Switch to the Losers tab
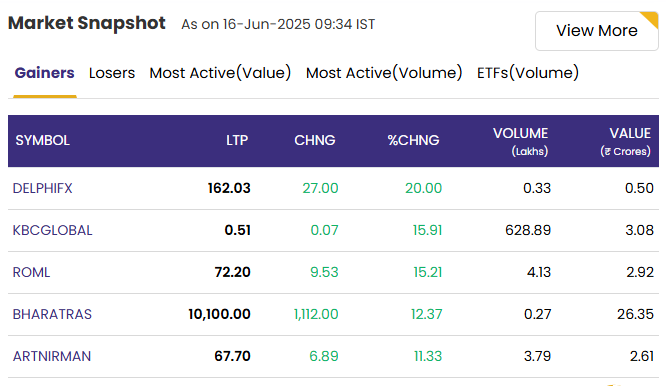This screenshot has width=666, height=386. coord(112,73)
